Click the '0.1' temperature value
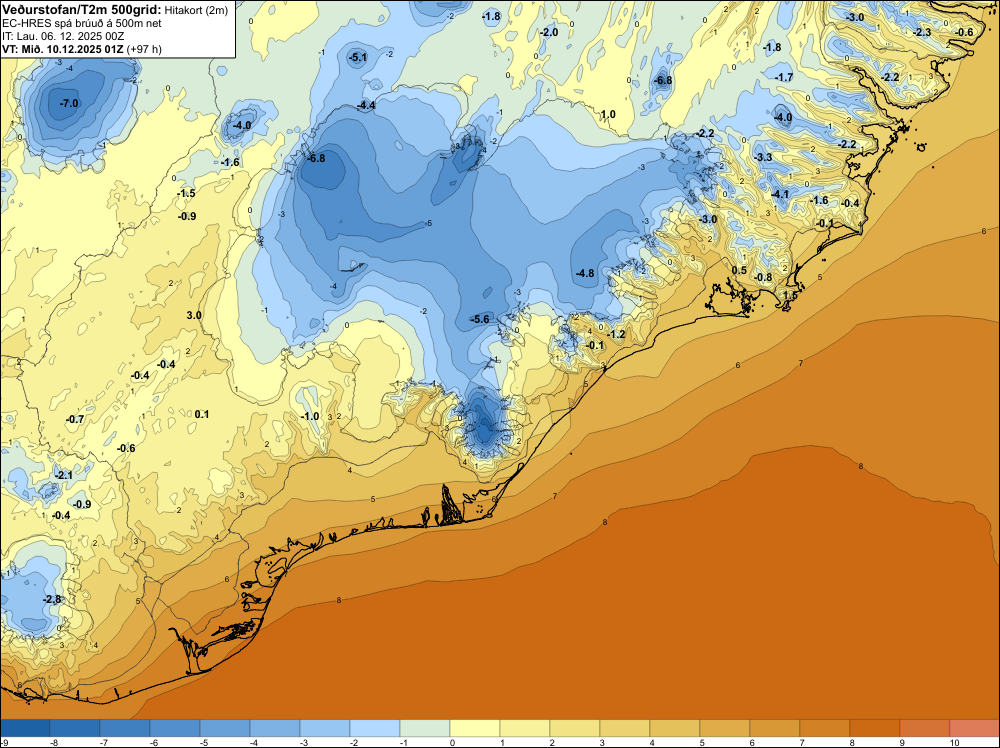This screenshot has height=748, width=1000. [202, 414]
